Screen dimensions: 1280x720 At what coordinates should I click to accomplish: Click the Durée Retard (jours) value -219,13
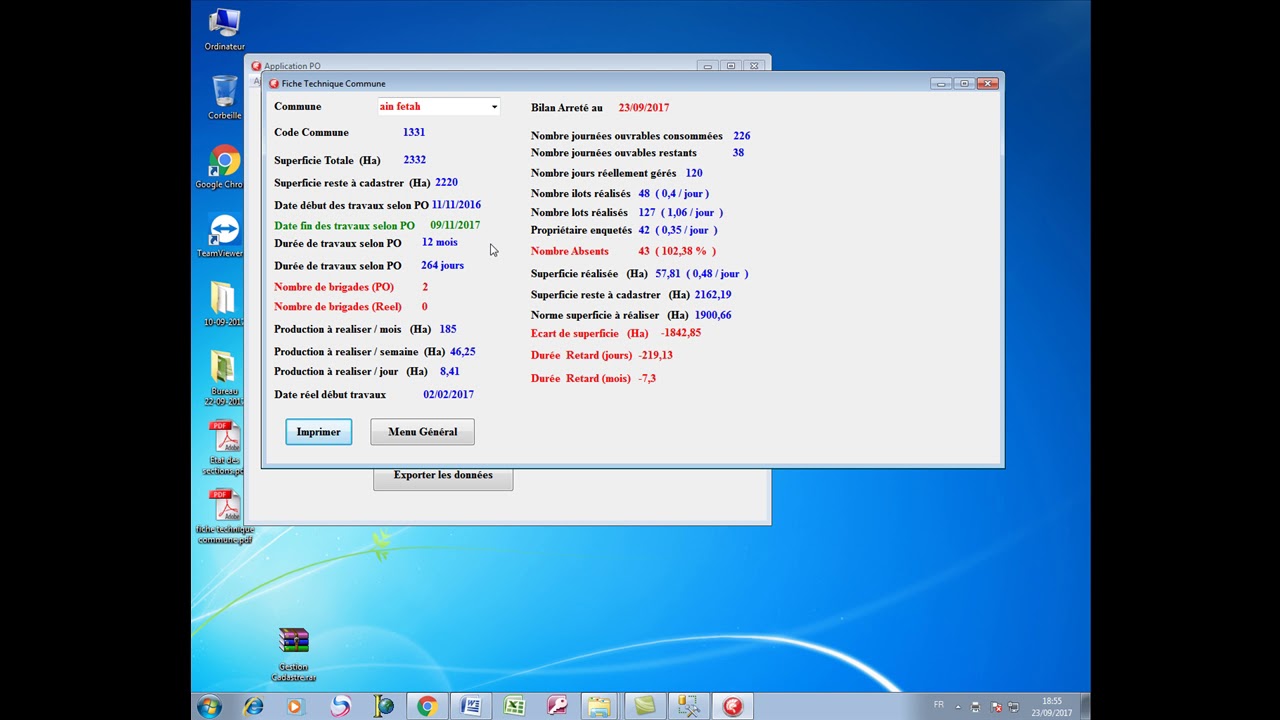(x=655, y=356)
